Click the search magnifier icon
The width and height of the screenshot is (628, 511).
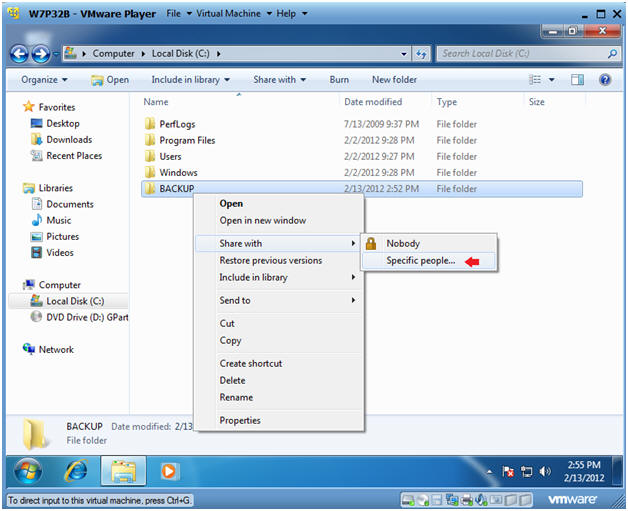612,54
